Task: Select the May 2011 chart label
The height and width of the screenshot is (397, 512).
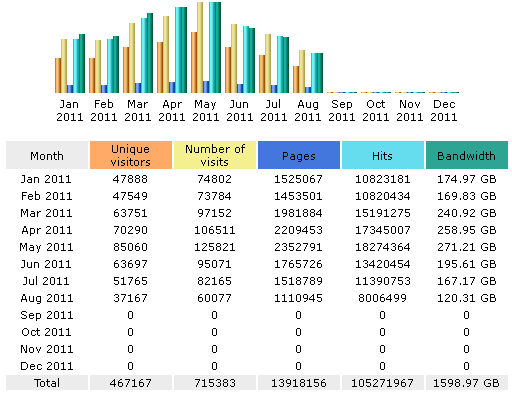Action: 206,111
